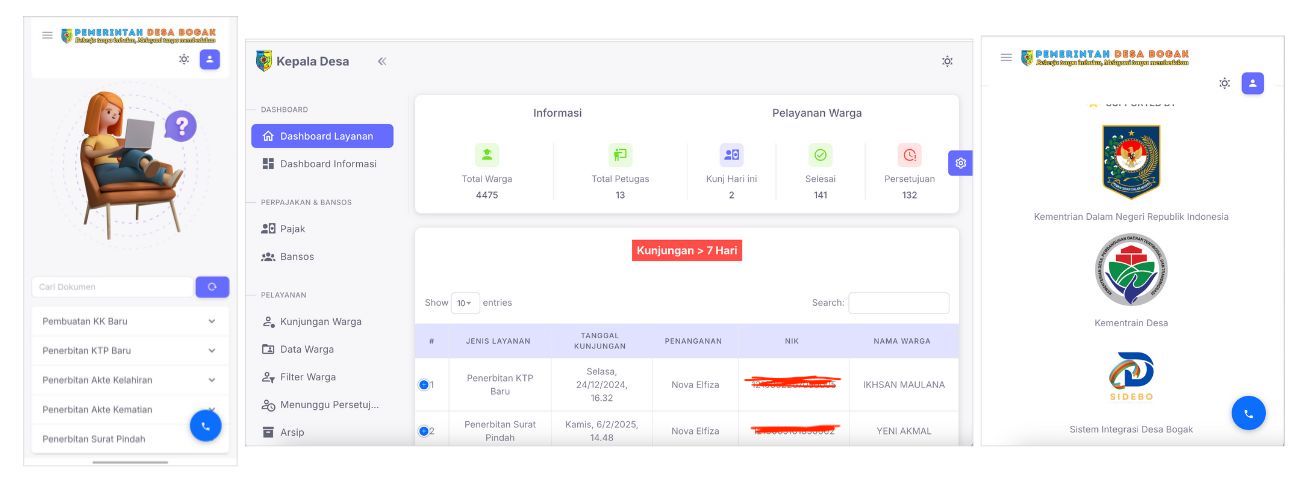1308x485 pixels.
Task: Sort table by Tanggal Kunjungan column
Action: pos(601,341)
